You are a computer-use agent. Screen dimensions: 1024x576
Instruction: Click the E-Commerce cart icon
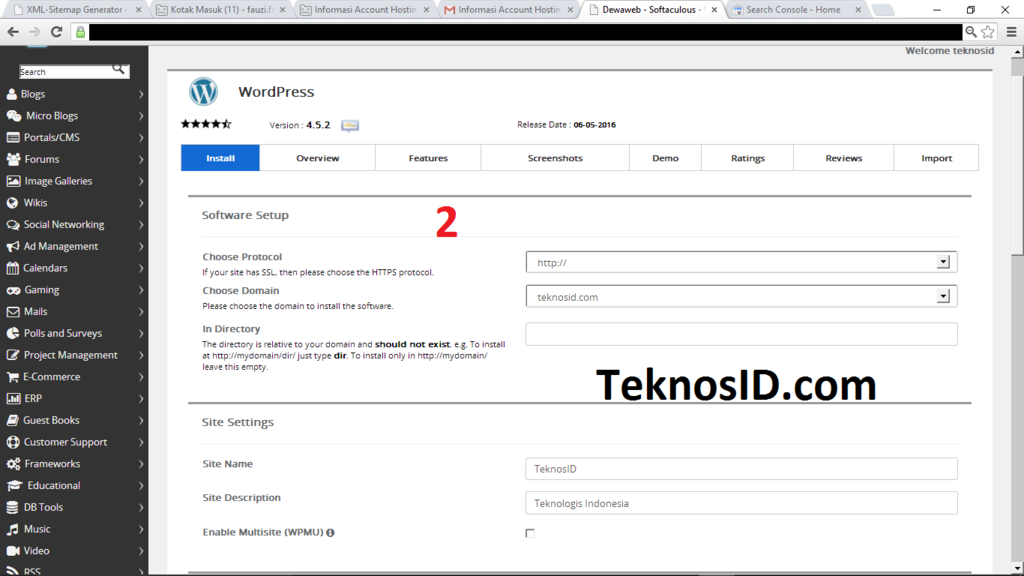click(12, 377)
